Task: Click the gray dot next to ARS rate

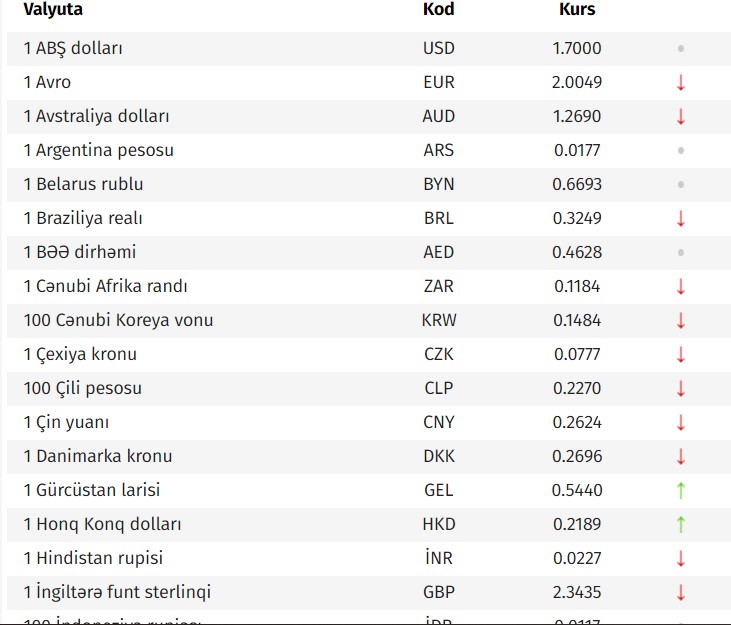Action: point(681,151)
